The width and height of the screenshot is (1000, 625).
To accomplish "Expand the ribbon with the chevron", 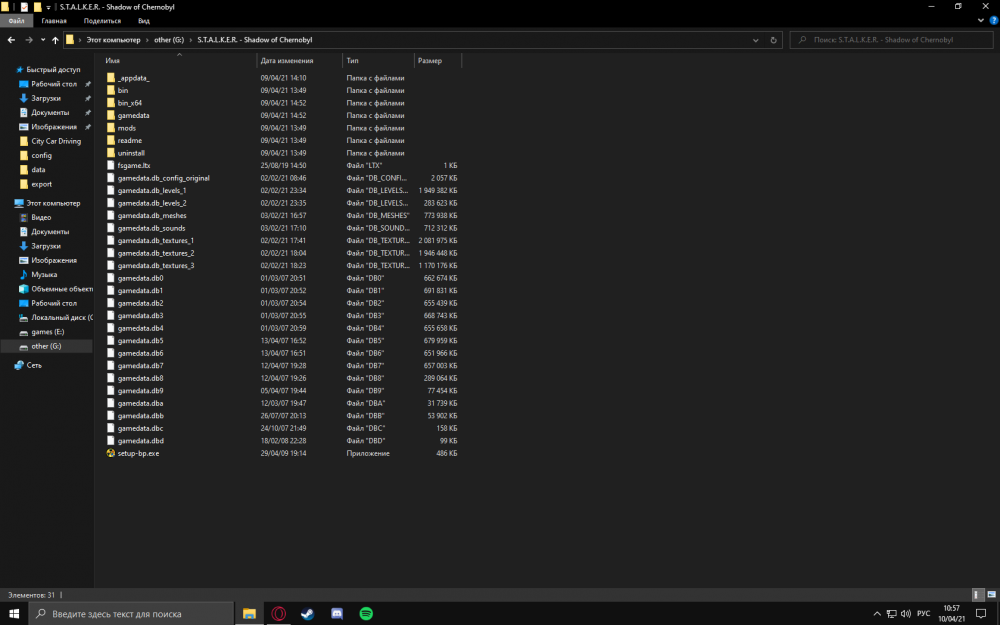I will coord(979,20).
